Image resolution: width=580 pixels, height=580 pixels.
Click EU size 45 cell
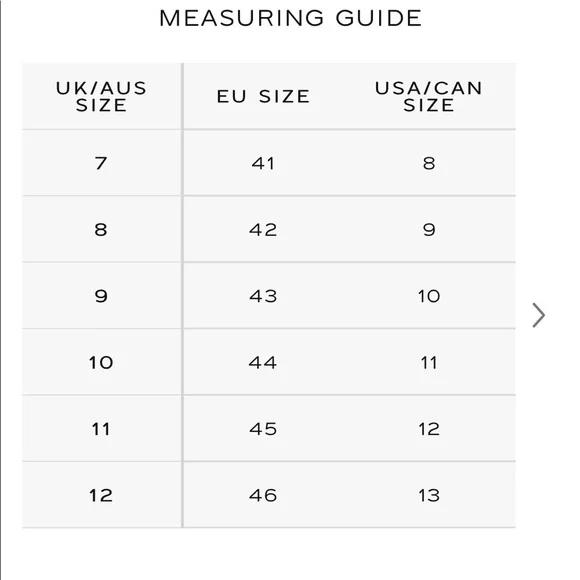[263, 429]
